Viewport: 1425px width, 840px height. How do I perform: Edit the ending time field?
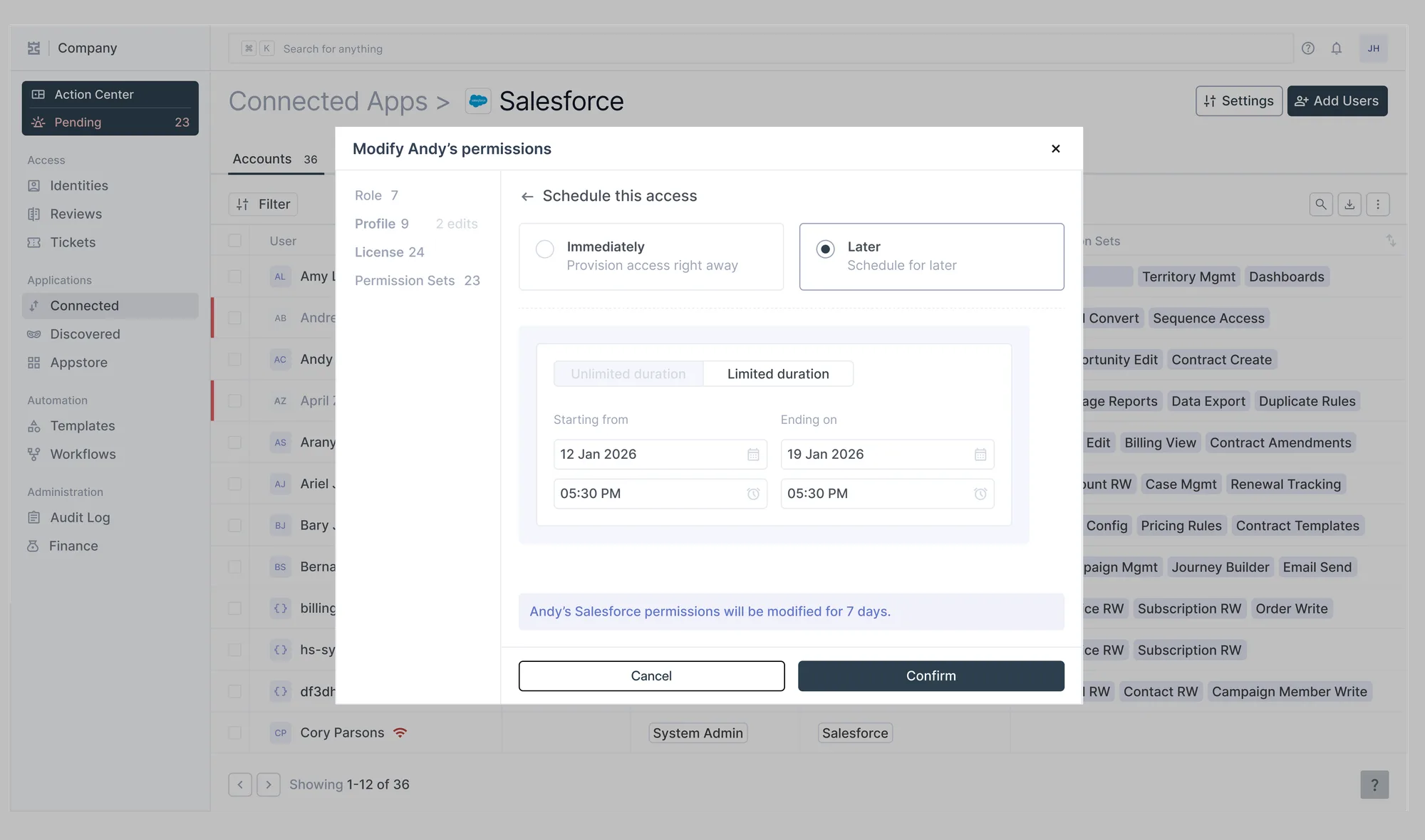point(887,494)
